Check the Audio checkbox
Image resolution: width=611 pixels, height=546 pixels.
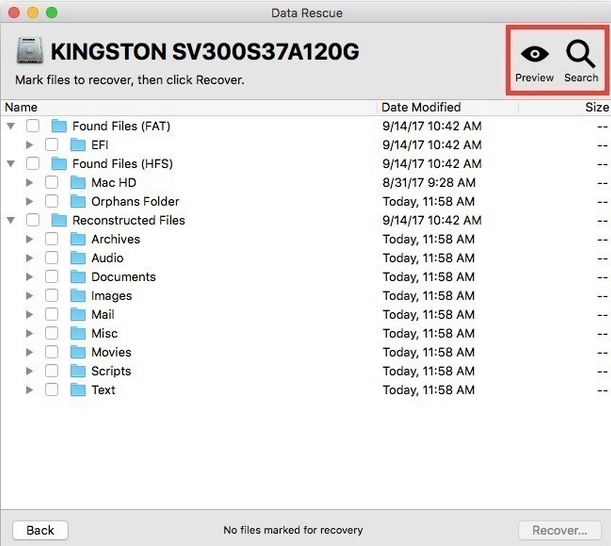coord(51,258)
